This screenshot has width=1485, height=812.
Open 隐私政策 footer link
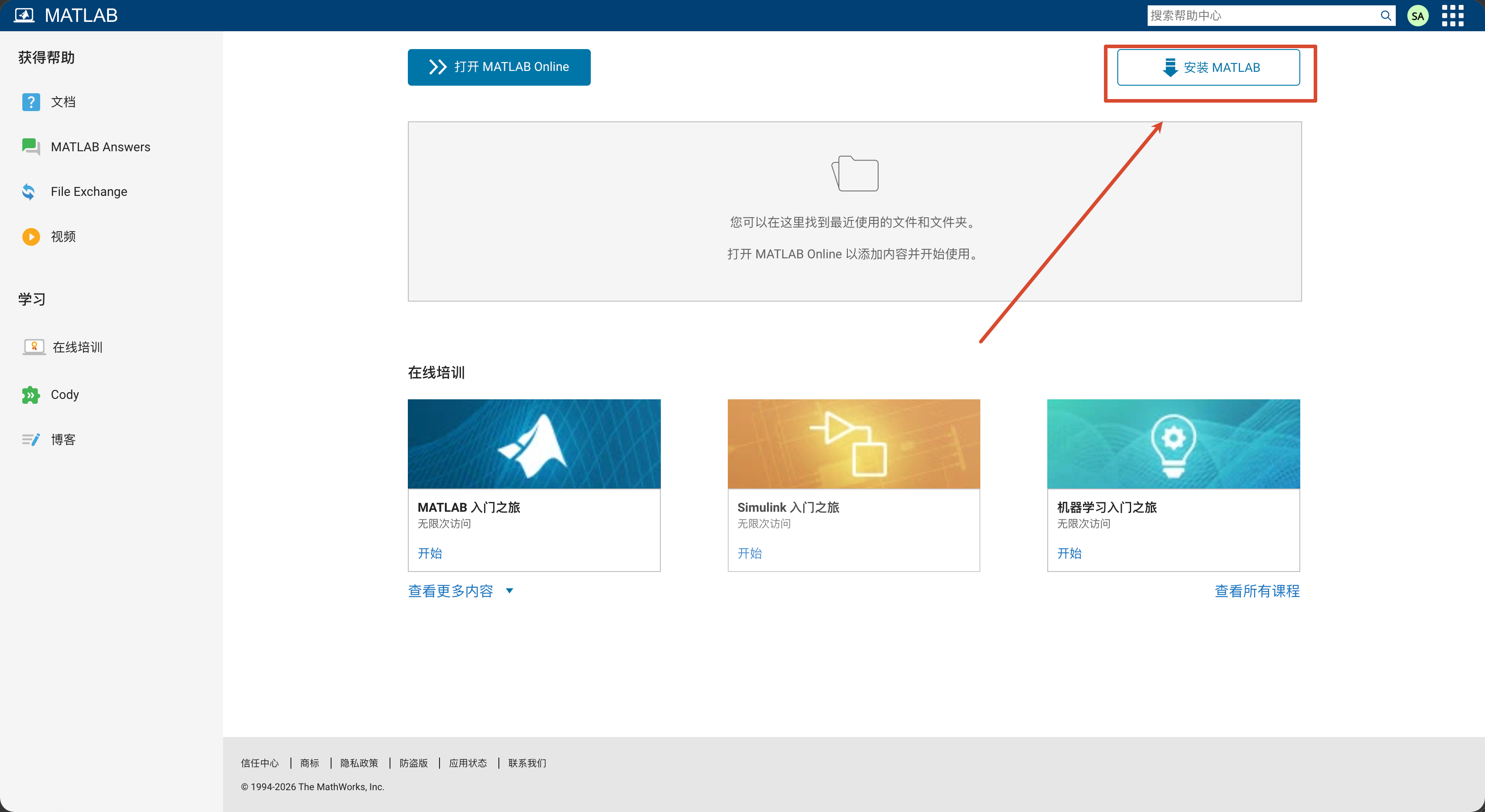(x=359, y=763)
